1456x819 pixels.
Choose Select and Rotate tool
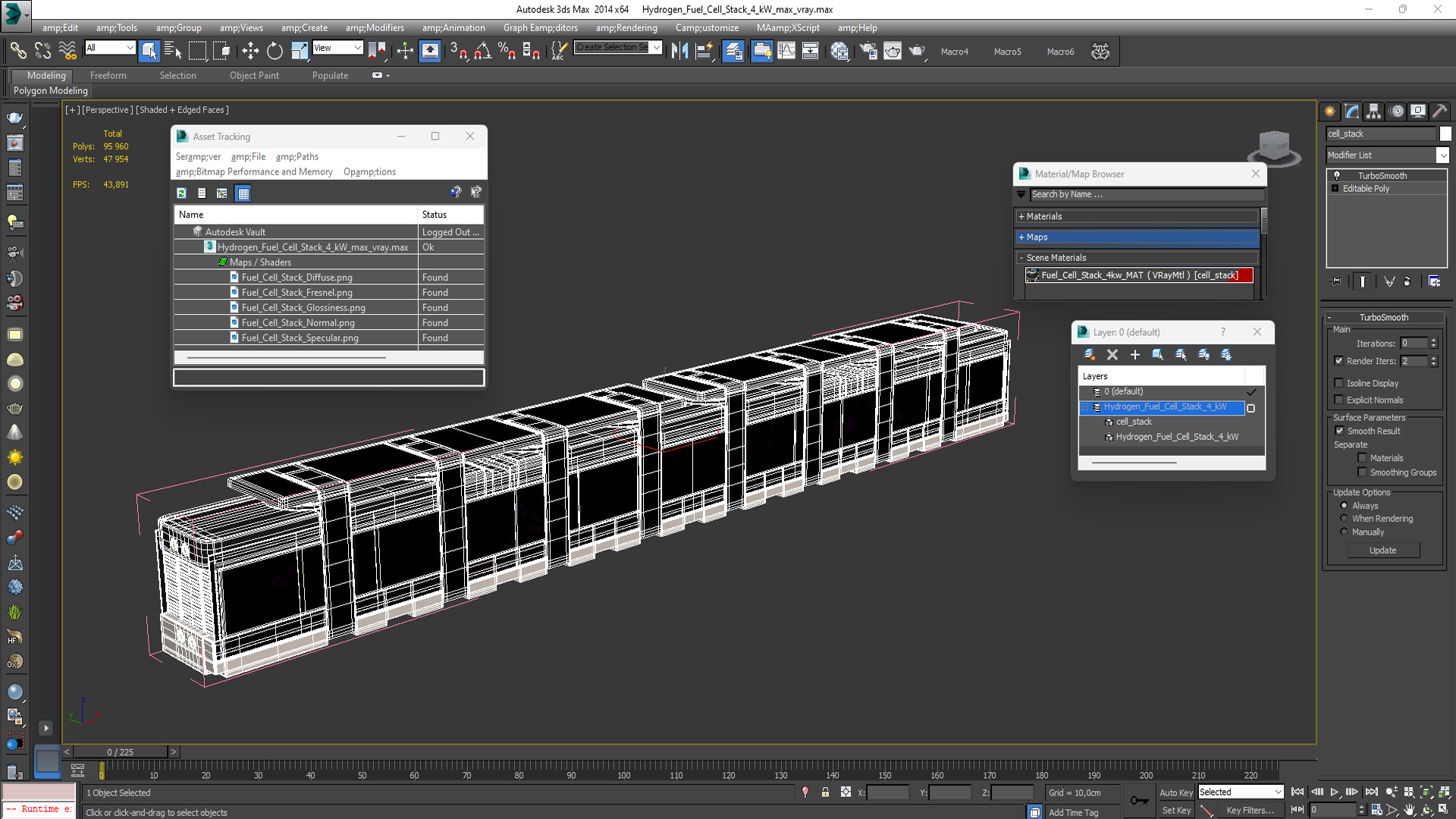(275, 51)
